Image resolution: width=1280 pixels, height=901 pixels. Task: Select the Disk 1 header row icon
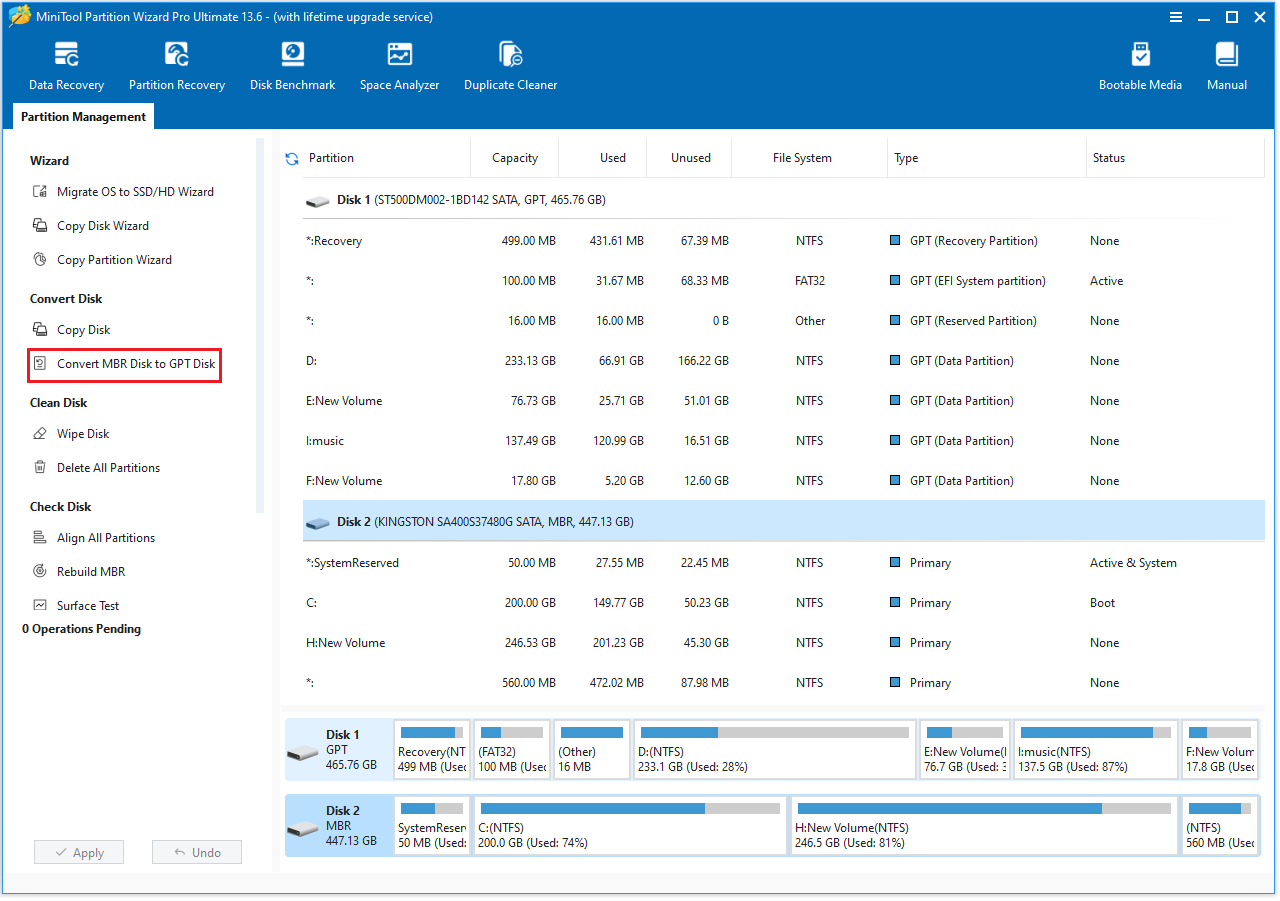pyautogui.click(x=318, y=201)
